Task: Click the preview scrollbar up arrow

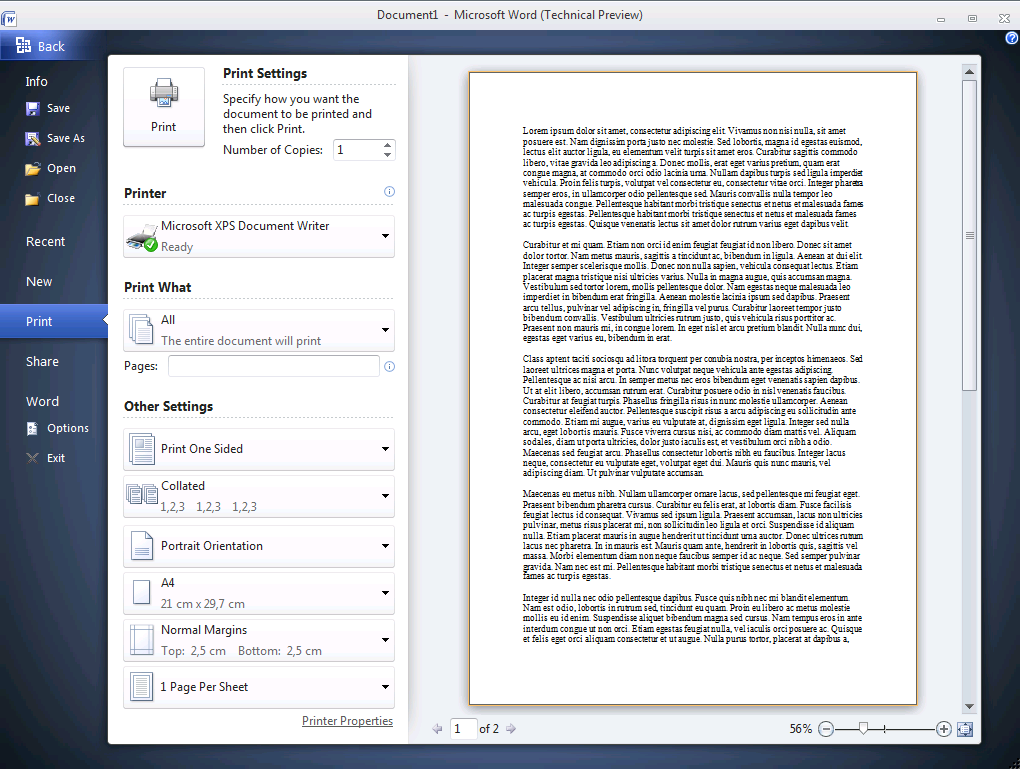Action: (969, 72)
